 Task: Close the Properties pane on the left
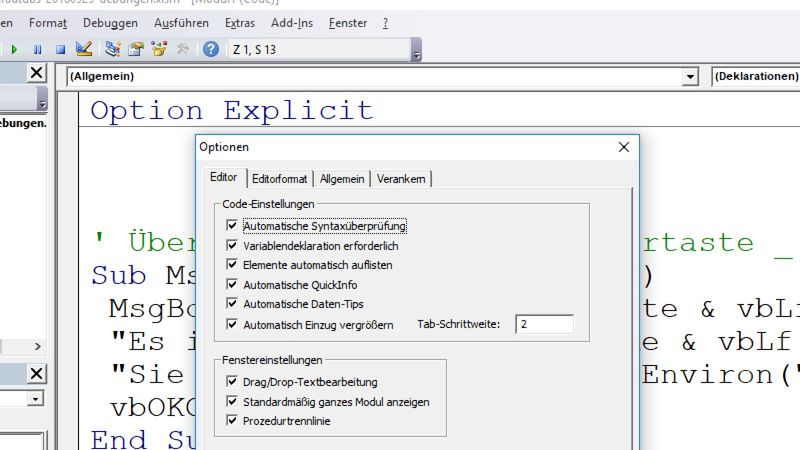click(36, 374)
